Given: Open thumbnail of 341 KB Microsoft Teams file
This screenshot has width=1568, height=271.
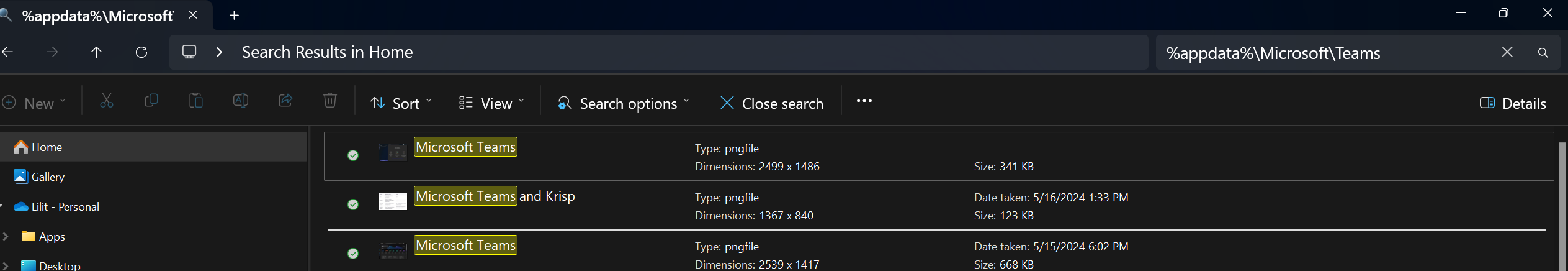Looking at the screenshot, I should point(393,152).
